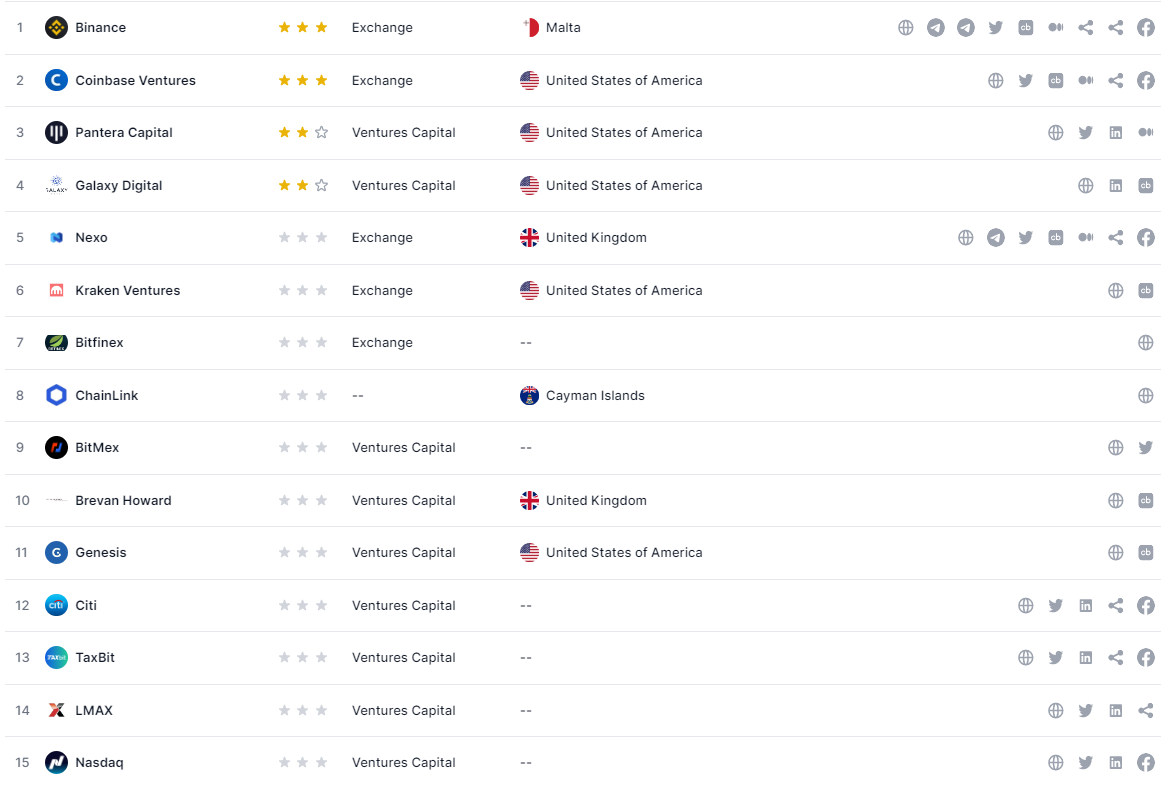The image size is (1161, 788).
Task: Click Galaxy Digital's empty third star
Action: coord(321,185)
